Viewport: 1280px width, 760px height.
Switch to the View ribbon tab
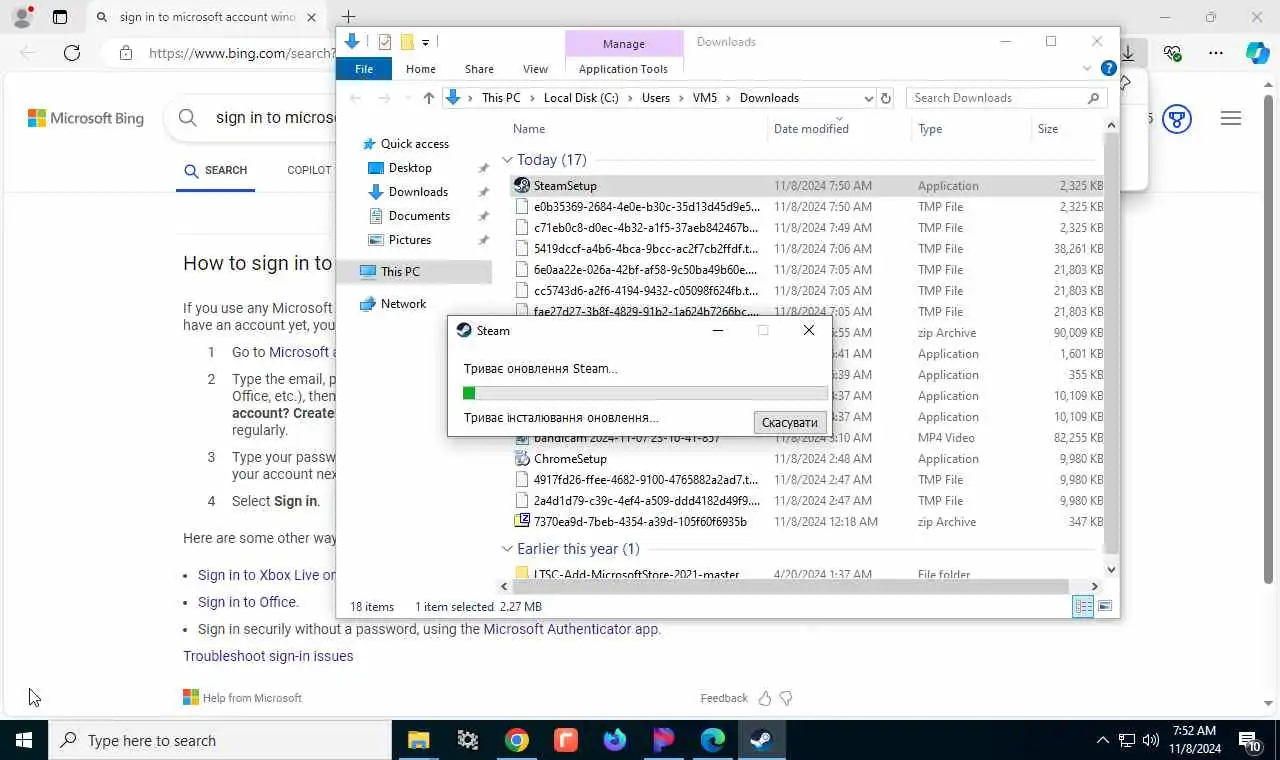coord(535,69)
